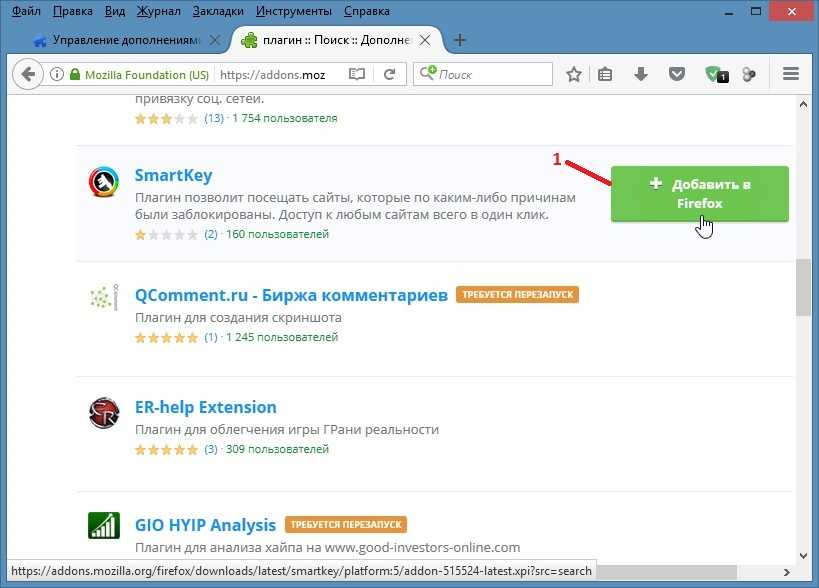Click the QComment.ru add-on icon
The width and height of the screenshot is (819, 588).
(x=104, y=298)
